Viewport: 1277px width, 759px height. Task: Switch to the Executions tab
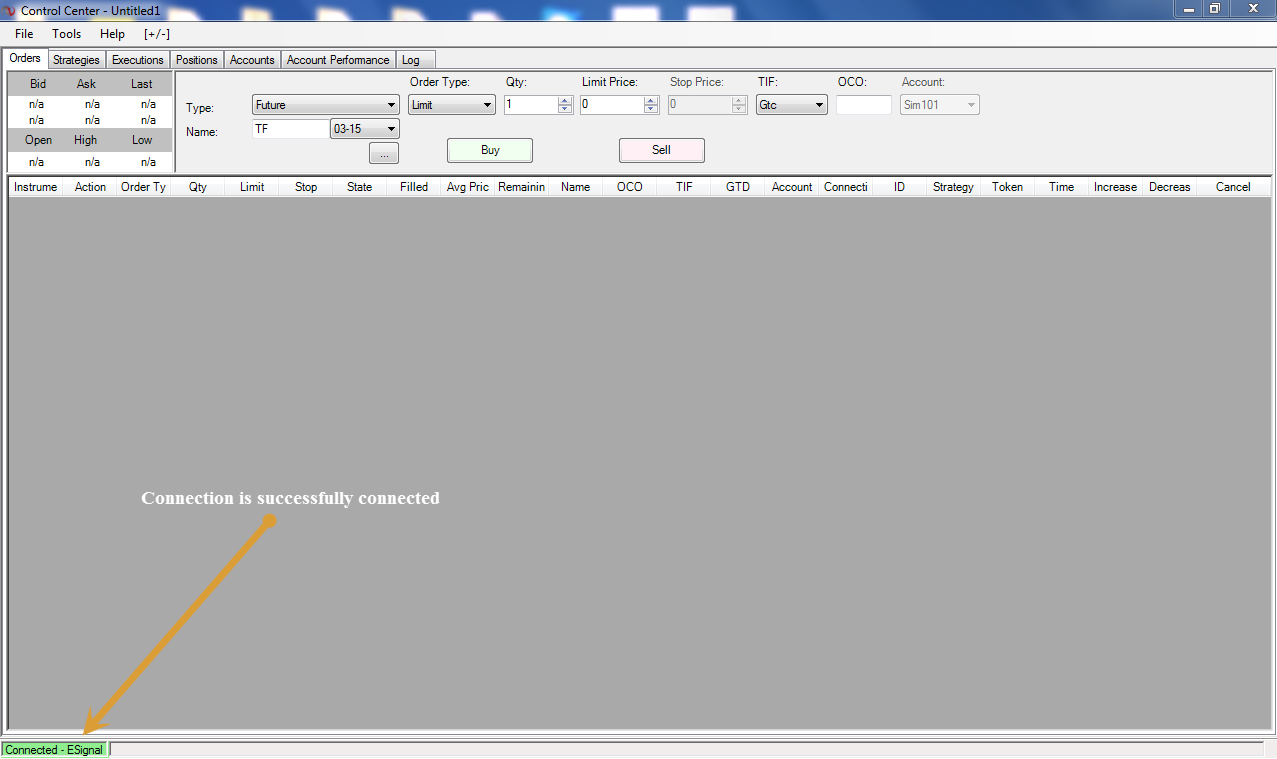click(x=137, y=60)
